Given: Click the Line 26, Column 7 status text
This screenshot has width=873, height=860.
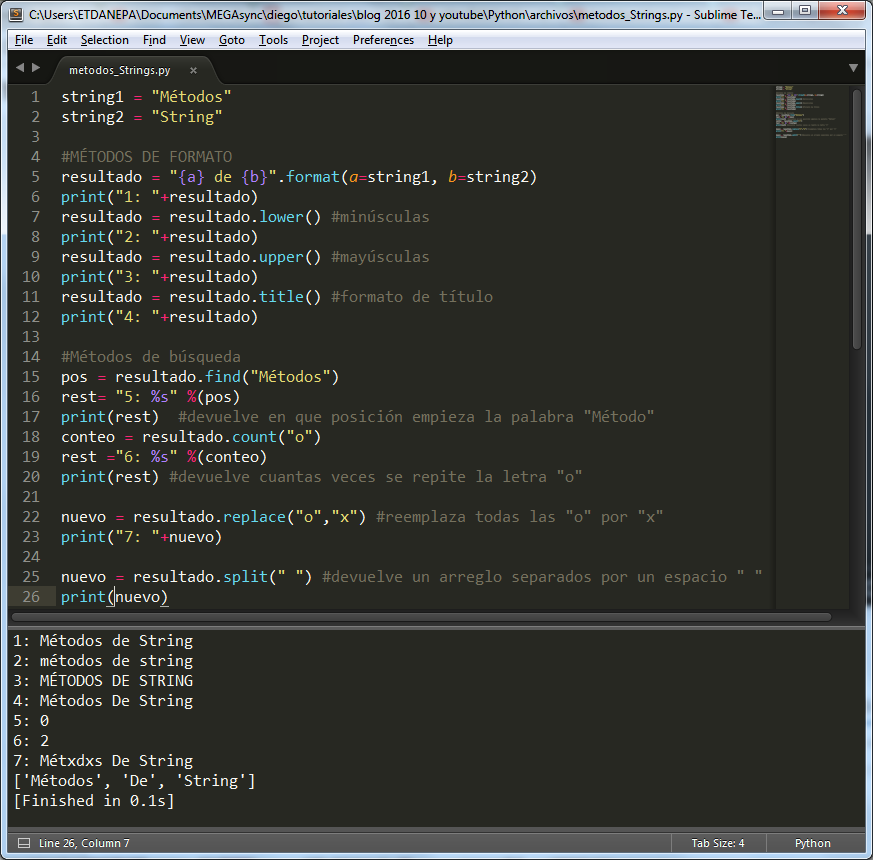Looking at the screenshot, I should (x=84, y=843).
